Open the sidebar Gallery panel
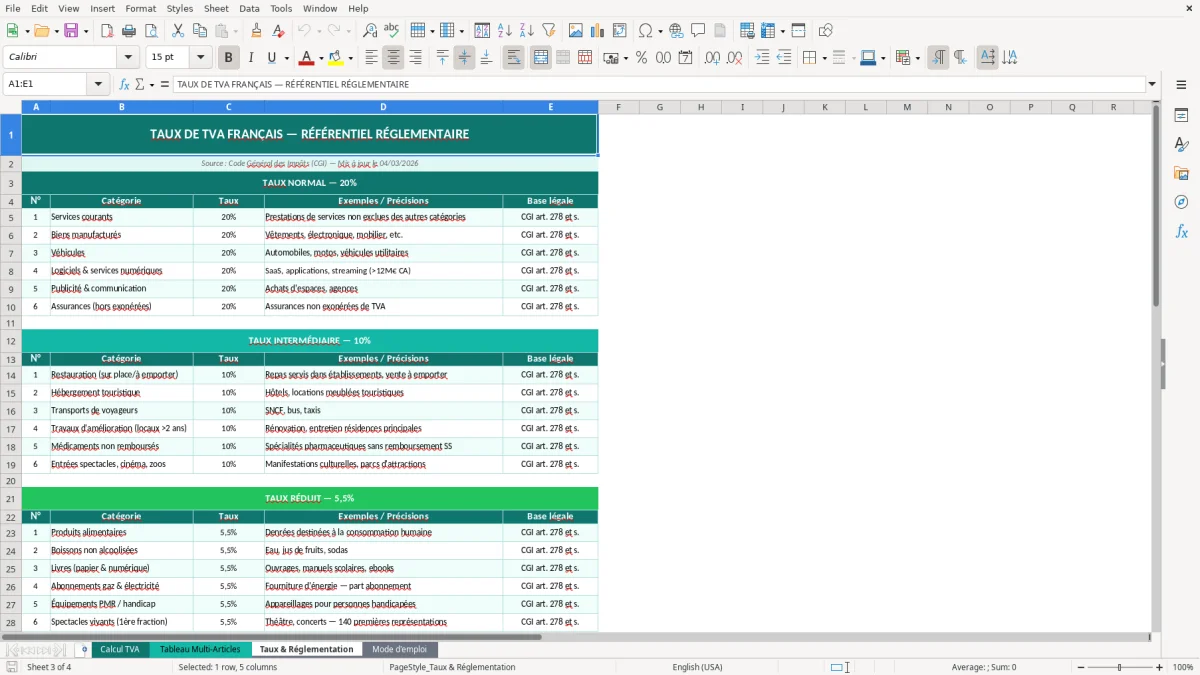 coord(1181,174)
